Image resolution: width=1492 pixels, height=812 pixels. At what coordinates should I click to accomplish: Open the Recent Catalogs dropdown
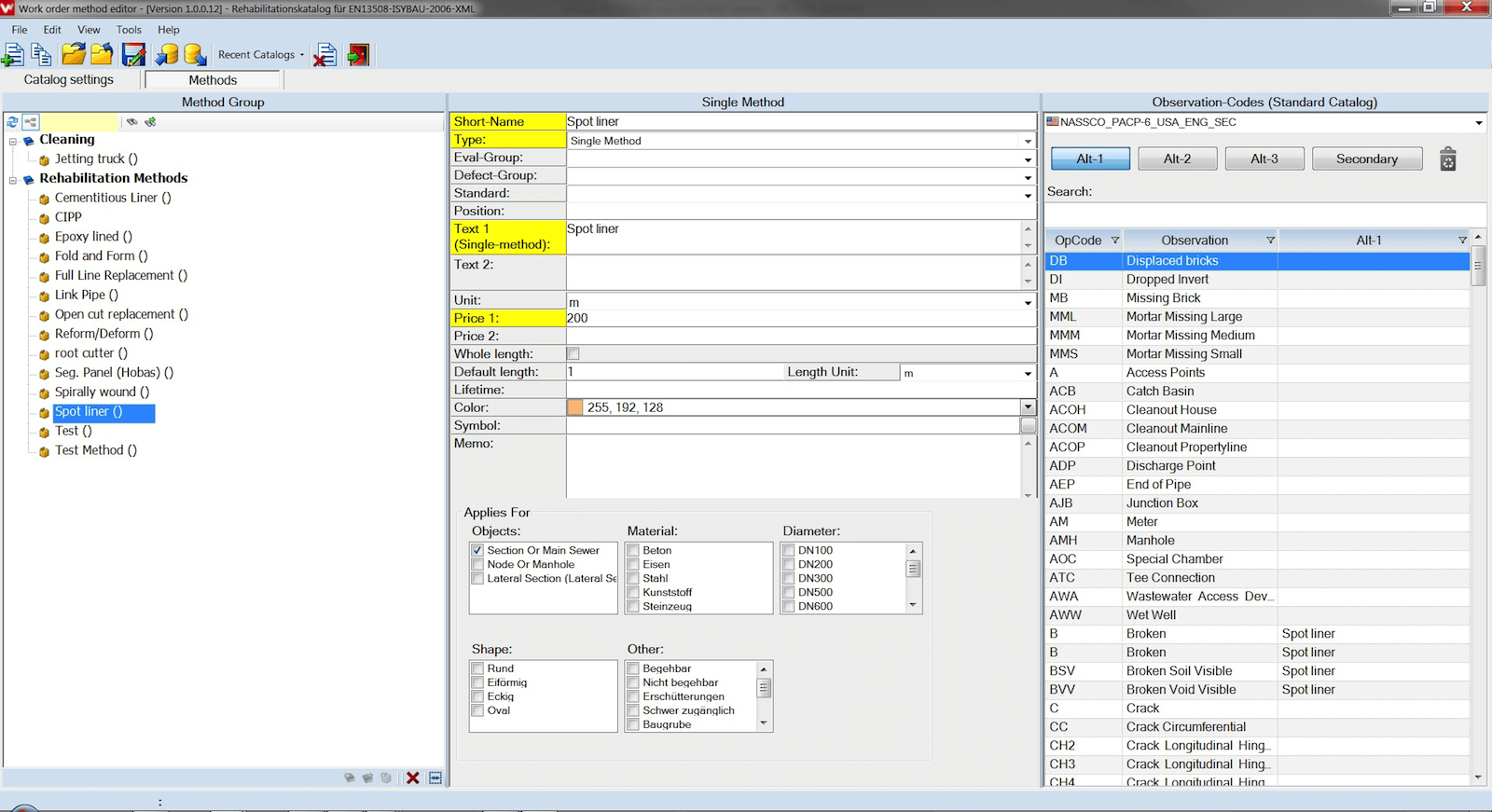261,55
